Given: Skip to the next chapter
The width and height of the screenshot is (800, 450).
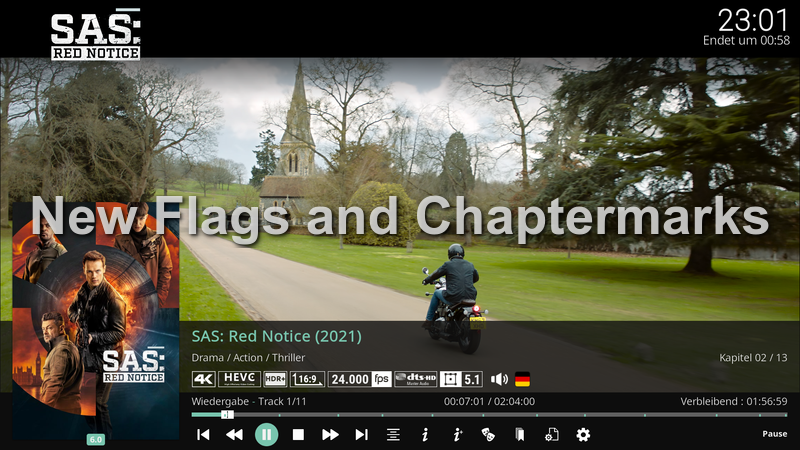Looking at the screenshot, I should [361, 435].
